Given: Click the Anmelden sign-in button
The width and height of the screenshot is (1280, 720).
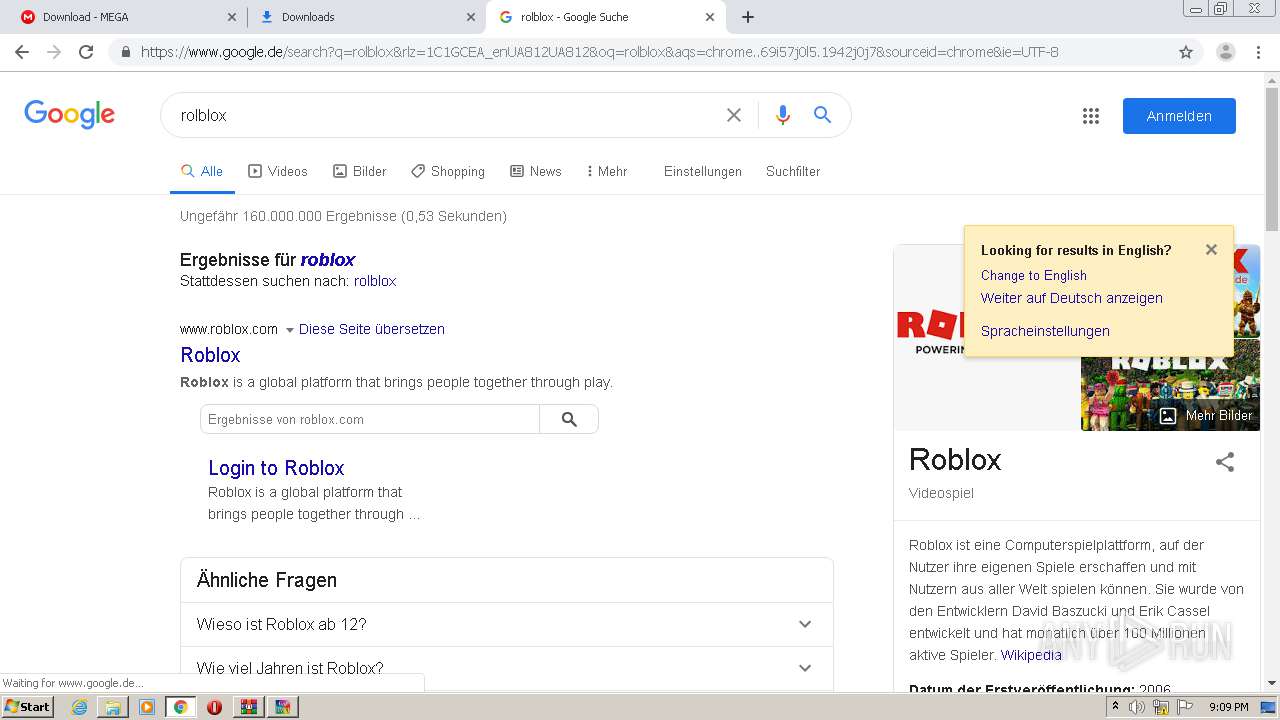Looking at the screenshot, I should 1179,116.
